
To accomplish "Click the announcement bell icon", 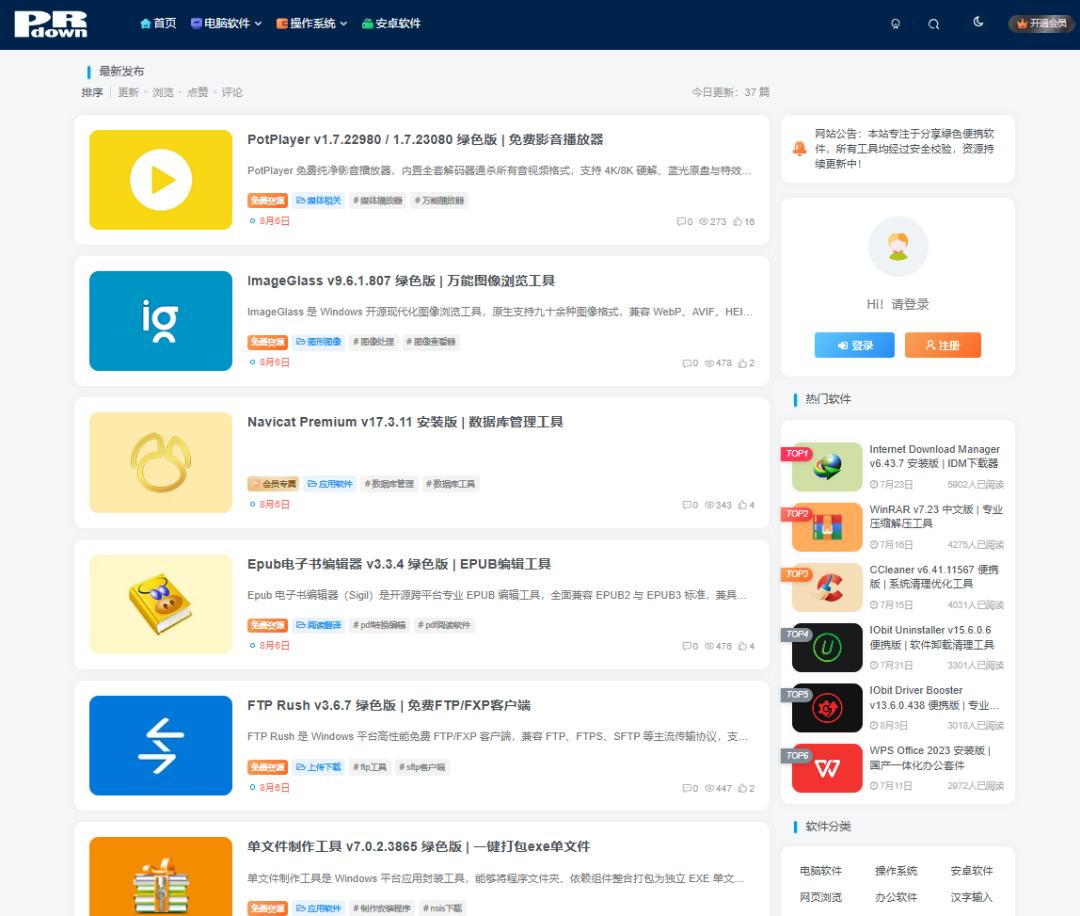I will [800, 148].
